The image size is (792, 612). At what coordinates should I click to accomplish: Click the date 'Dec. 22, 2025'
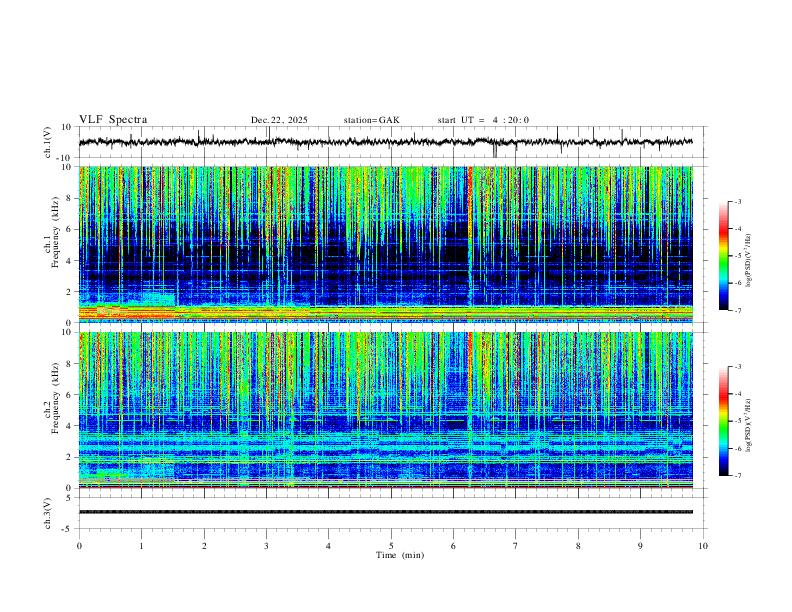pos(279,120)
